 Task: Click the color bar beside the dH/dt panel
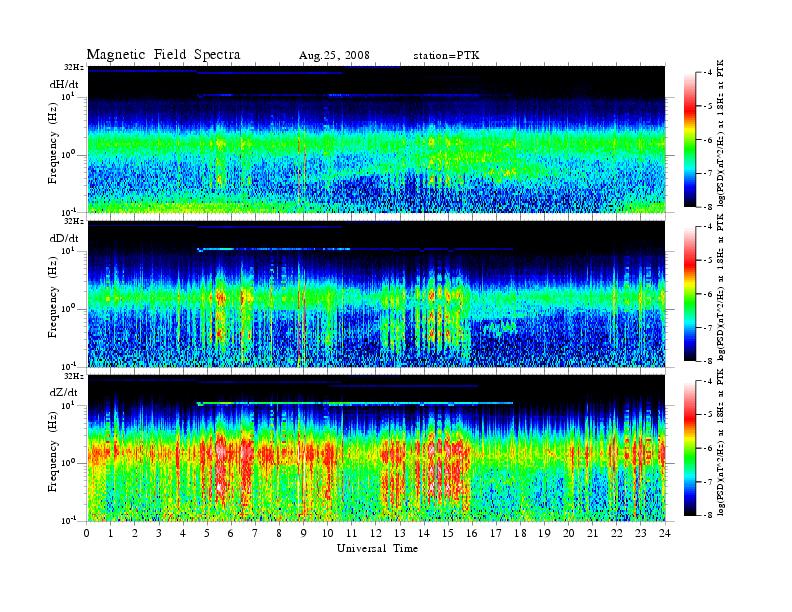tap(690, 140)
